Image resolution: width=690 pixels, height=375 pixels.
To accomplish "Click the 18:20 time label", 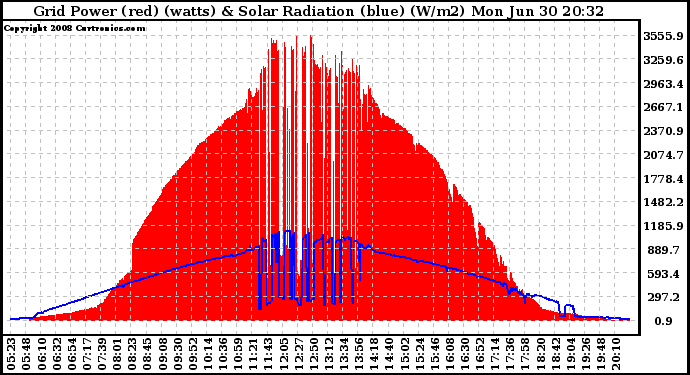I will pyautogui.click(x=540, y=354).
